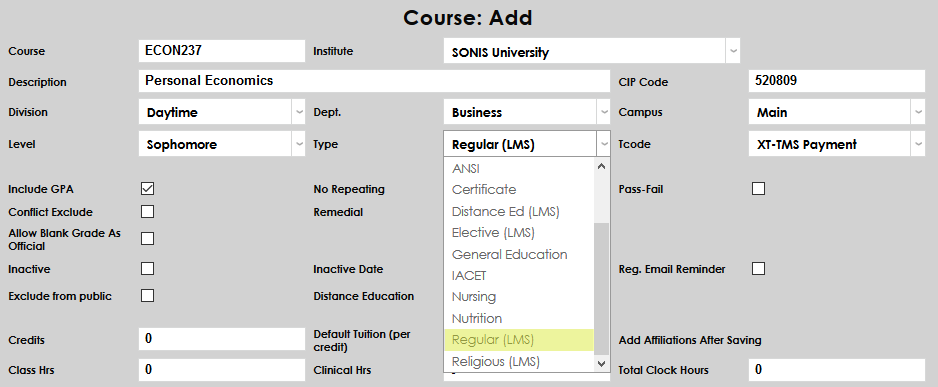938x387 pixels.
Task: Enable the Conflict Exclude checkbox
Action: coord(147,211)
